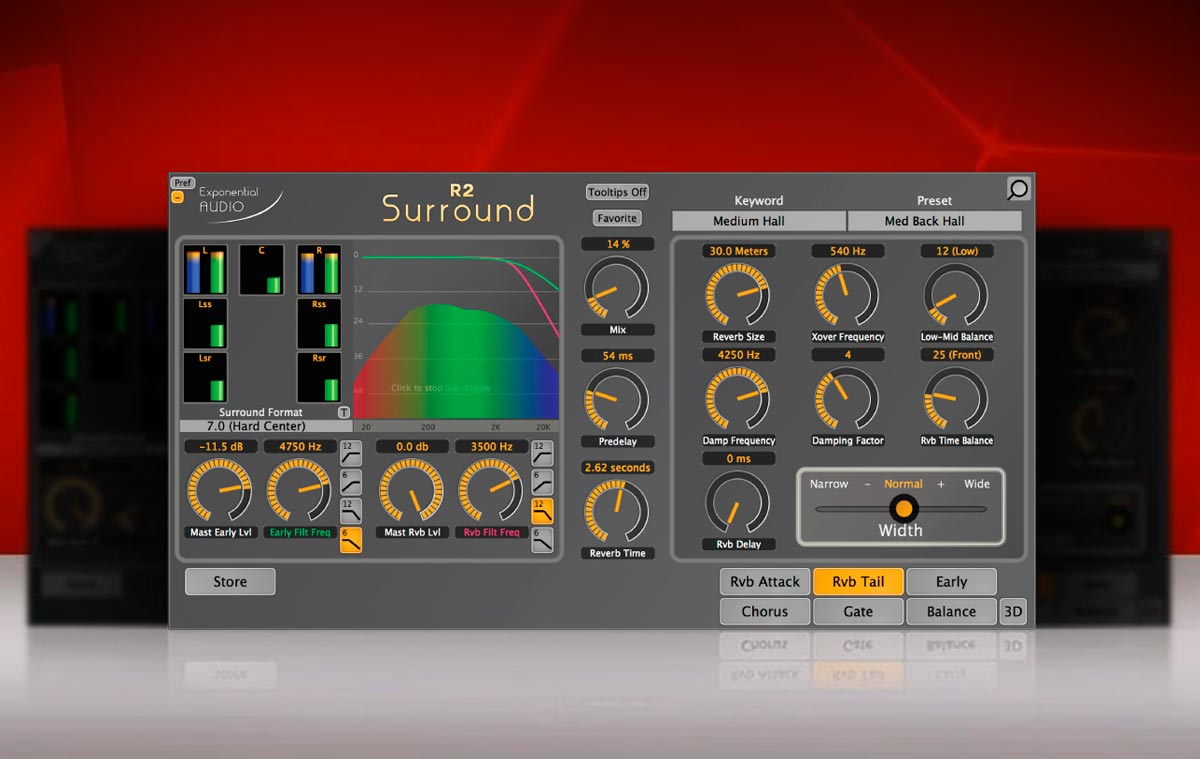Click the 25 (Front) value field
This screenshot has height=759, width=1200.
956,355
